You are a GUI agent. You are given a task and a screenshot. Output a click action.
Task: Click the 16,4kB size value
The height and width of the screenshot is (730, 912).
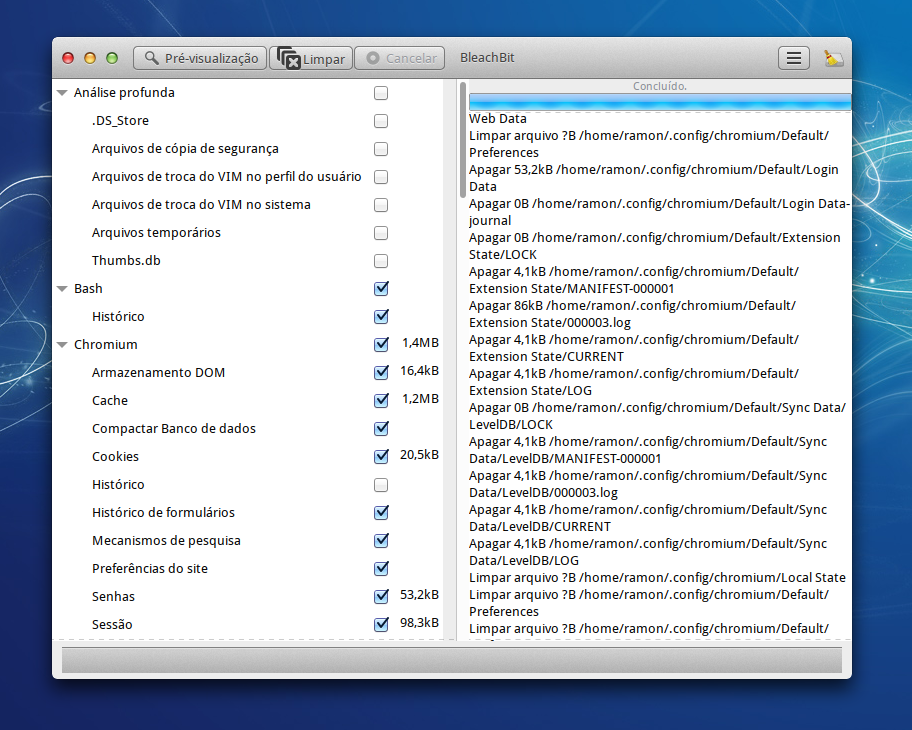click(x=419, y=371)
